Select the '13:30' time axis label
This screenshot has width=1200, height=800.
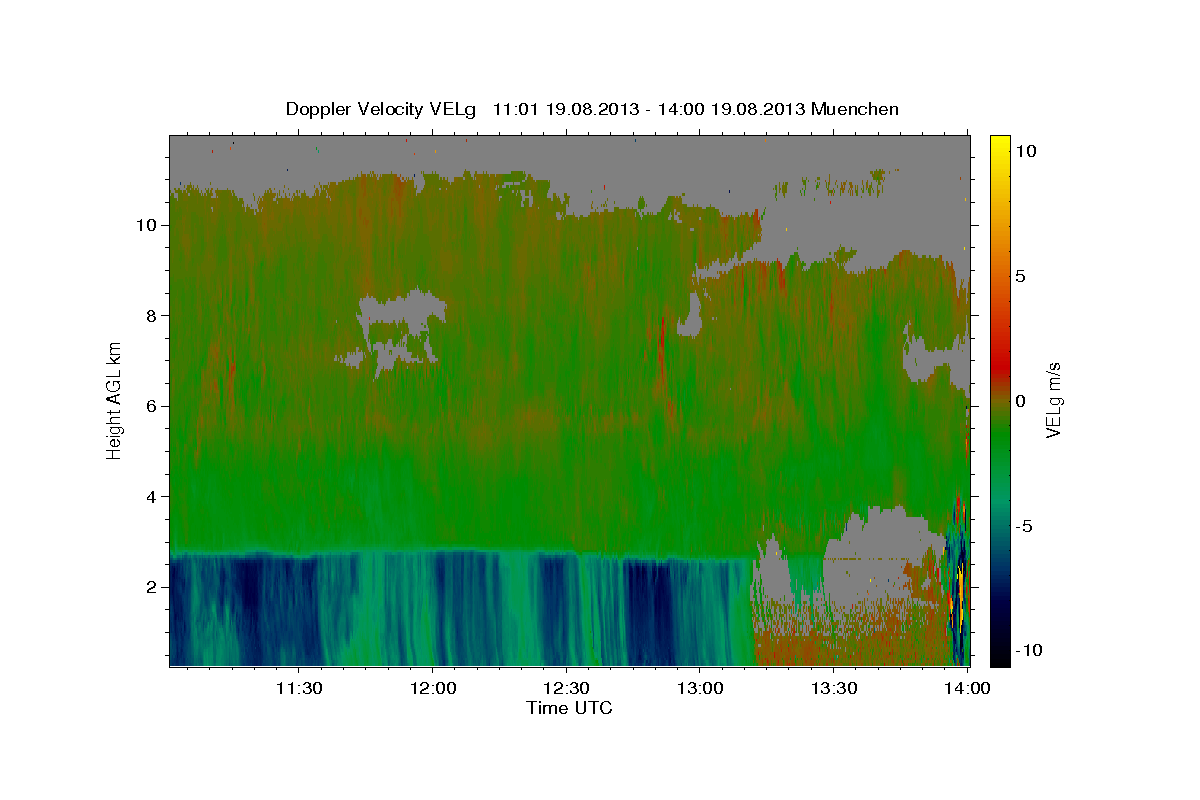point(833,688)
